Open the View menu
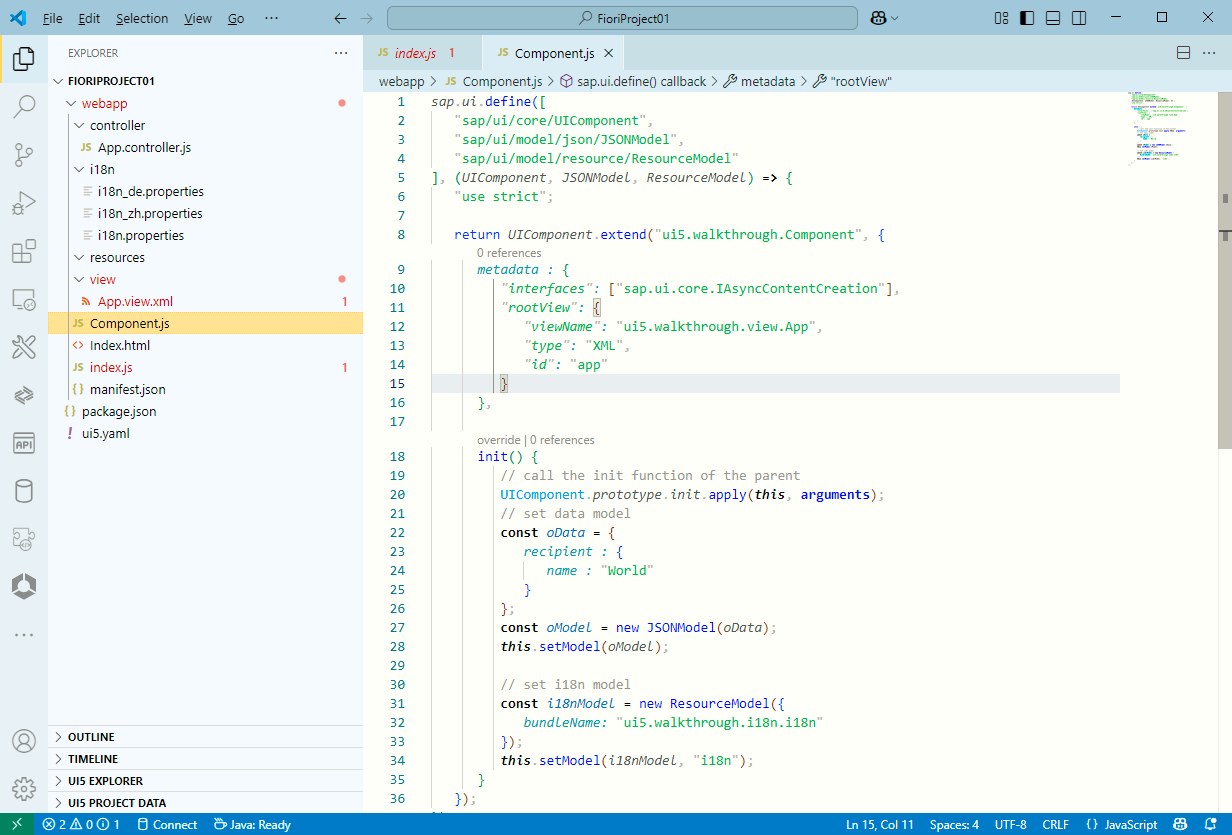The image size is (1232, 835). [198, 18]
